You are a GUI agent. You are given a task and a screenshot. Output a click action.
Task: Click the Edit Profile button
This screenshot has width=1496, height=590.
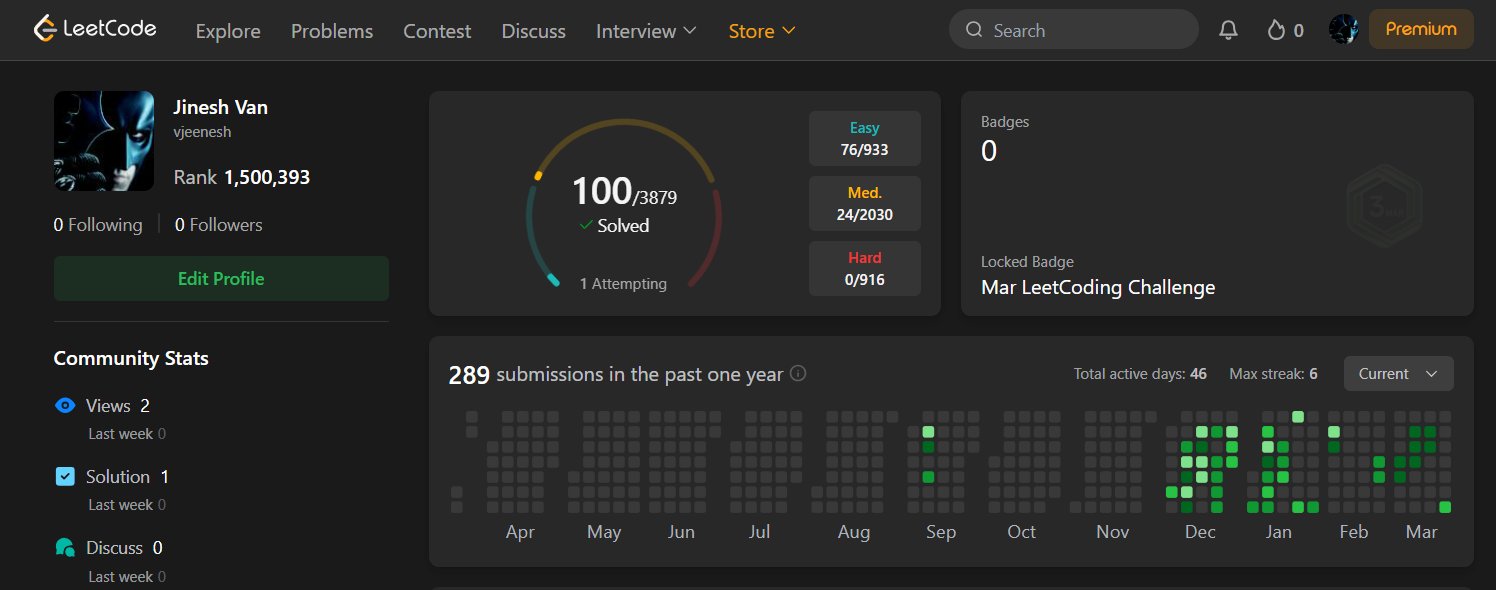click(x=221, y=279)
